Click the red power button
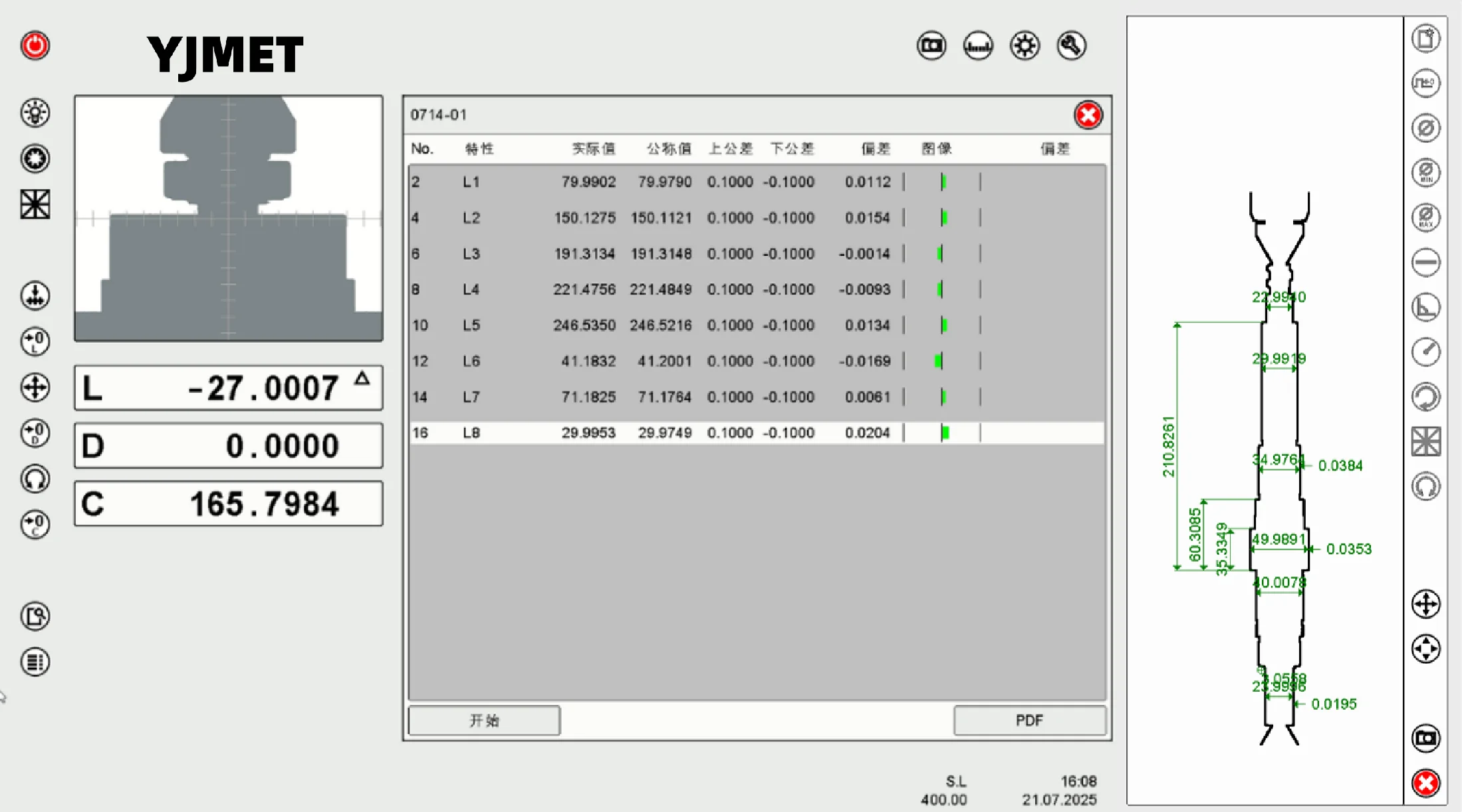This screenshot has width=1462, height=812. 35,46
